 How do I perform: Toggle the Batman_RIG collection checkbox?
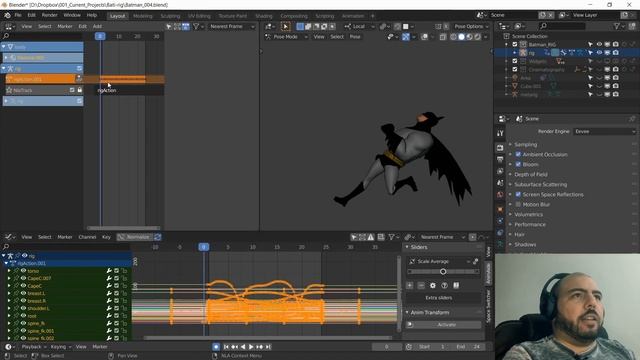coord(514,44)
